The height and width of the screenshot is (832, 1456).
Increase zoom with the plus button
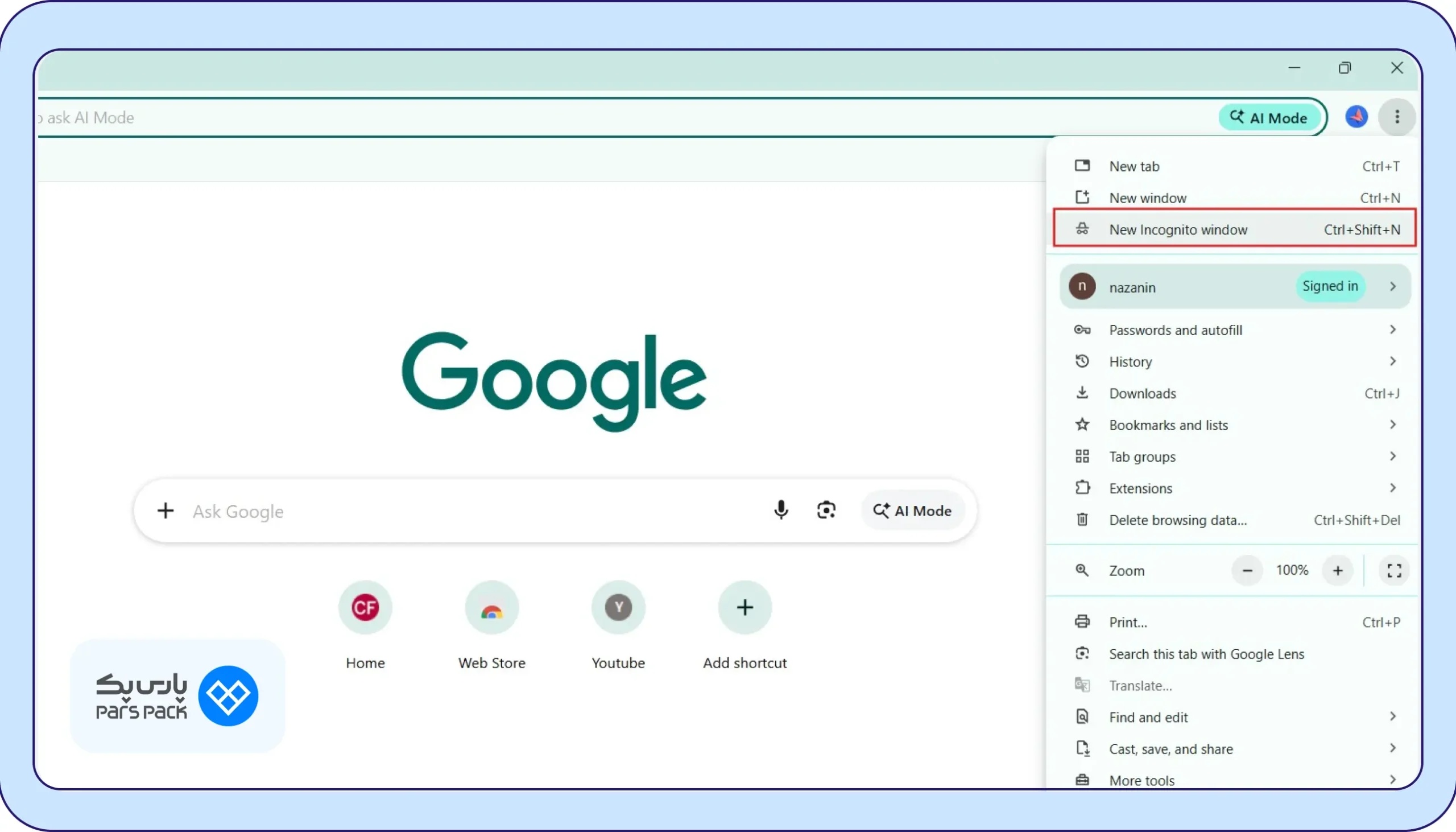1337,570
